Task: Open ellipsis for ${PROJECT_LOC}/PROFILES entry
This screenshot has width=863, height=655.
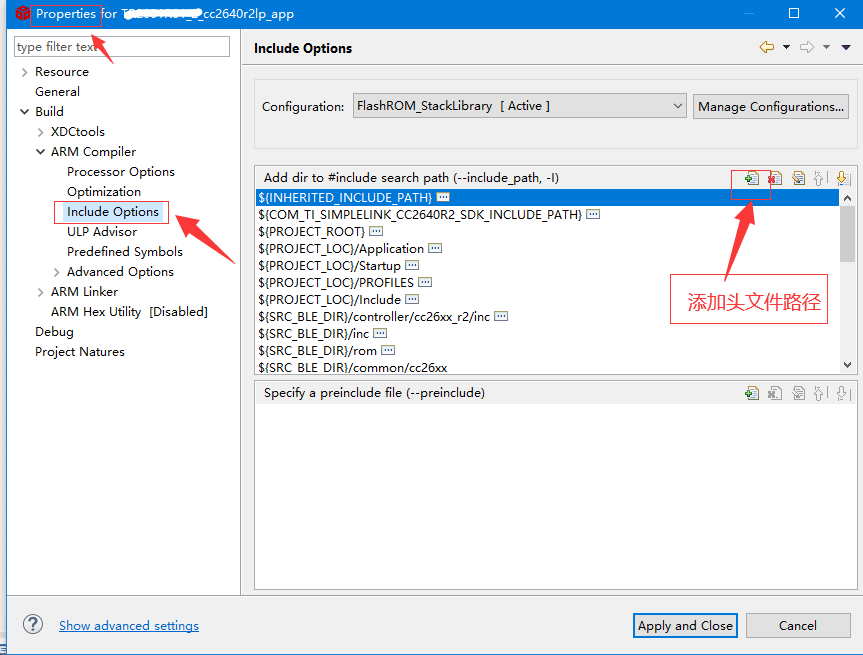Action: (x=425, y=282)
